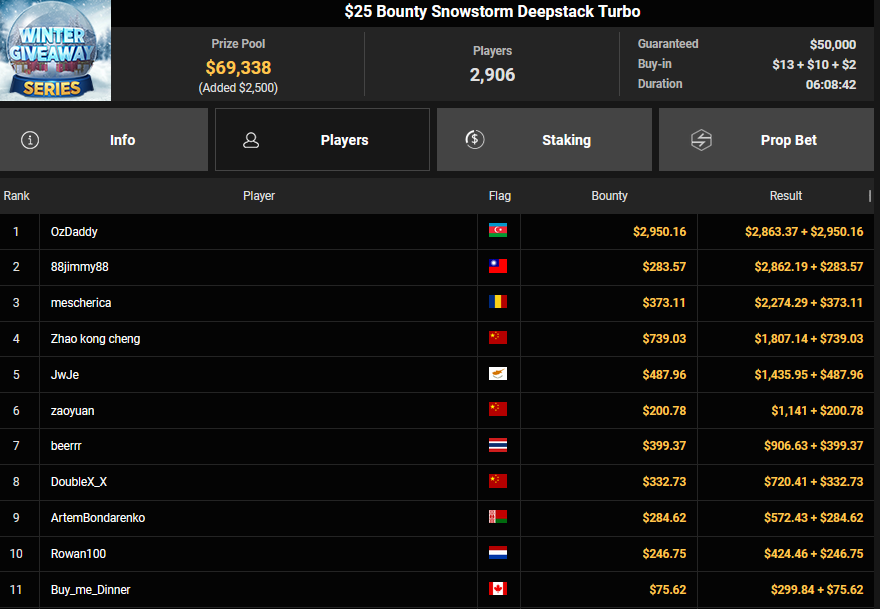Viewport: 880px width, 609px height.
Task: Click the Info tab's circled i icon
Action: pos(30,140)
